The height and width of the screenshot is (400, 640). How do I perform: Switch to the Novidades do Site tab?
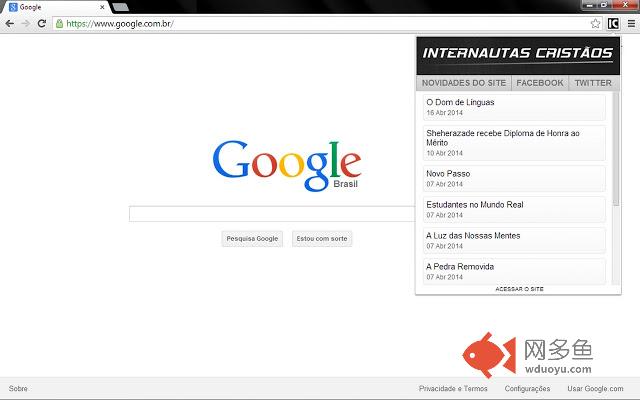pos(464,83)
